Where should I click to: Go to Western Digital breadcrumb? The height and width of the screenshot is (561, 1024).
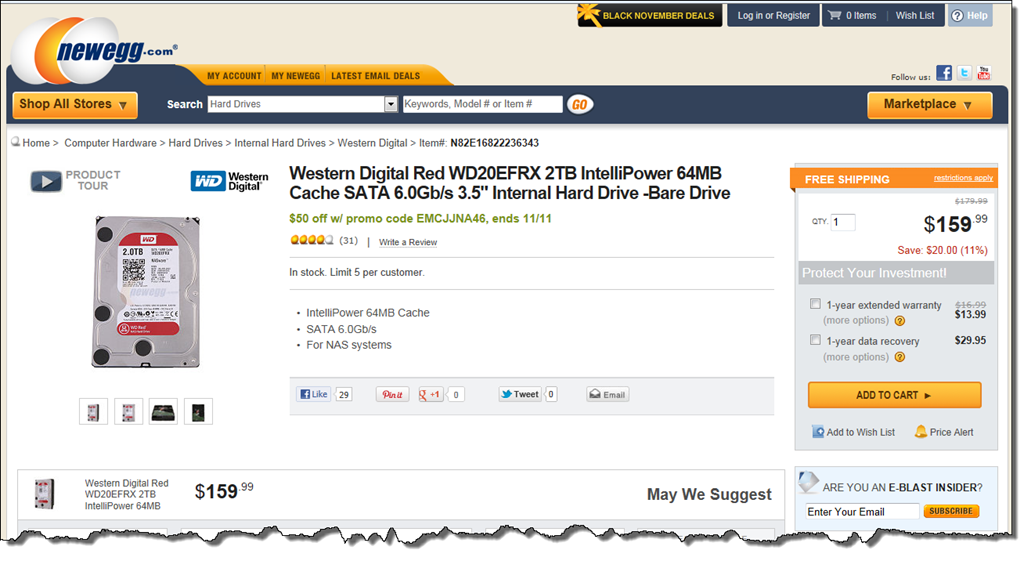pyautogui.click(x=372, y=143)
